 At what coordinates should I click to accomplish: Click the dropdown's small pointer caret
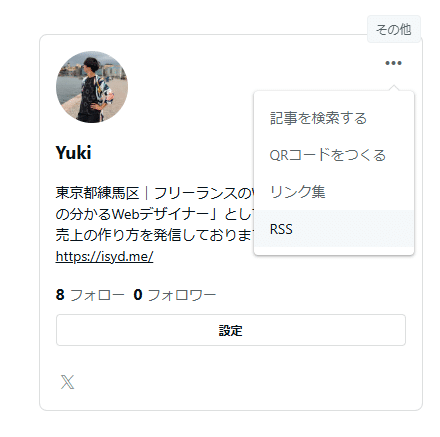(394, 88)
